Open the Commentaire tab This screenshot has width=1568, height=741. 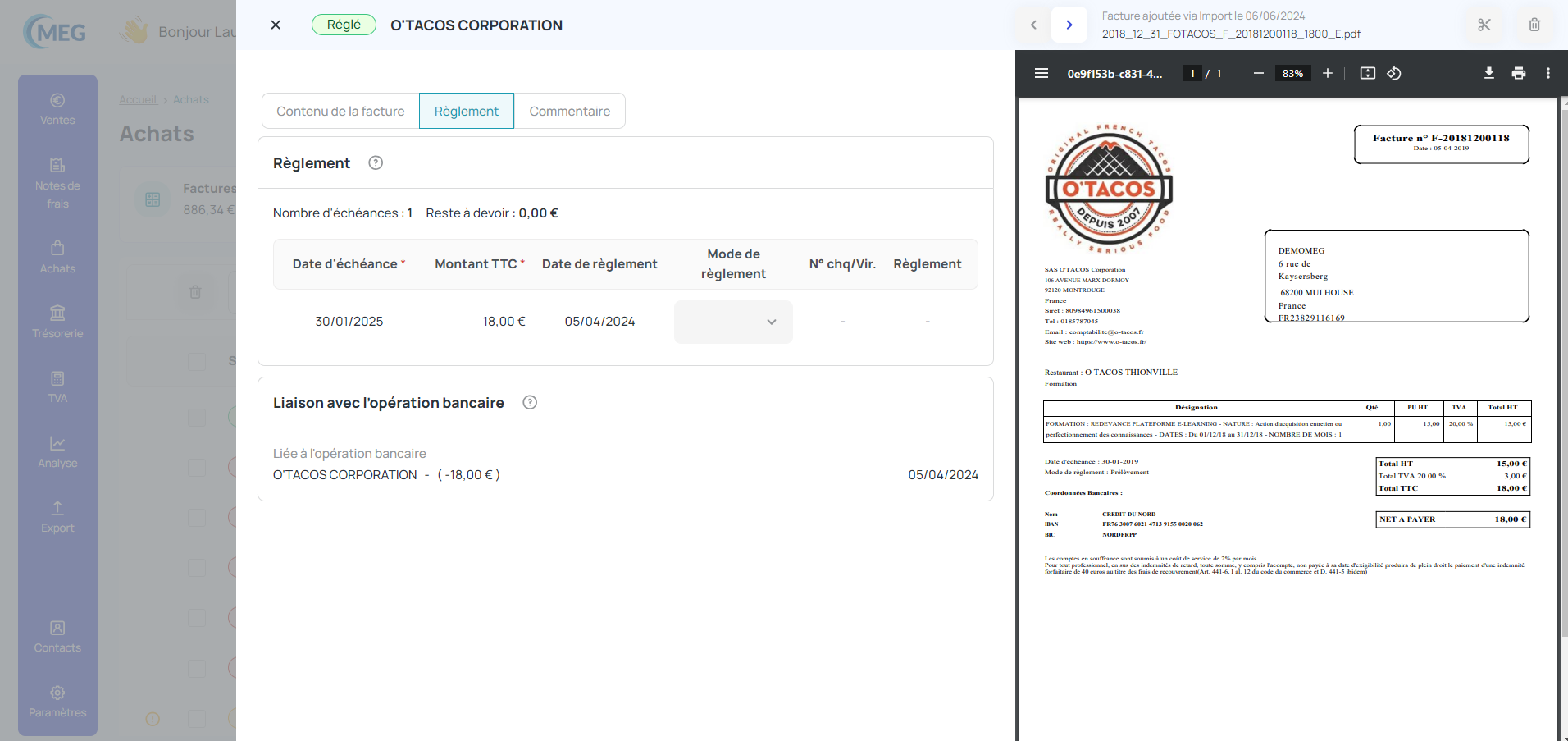pos(570,111)
